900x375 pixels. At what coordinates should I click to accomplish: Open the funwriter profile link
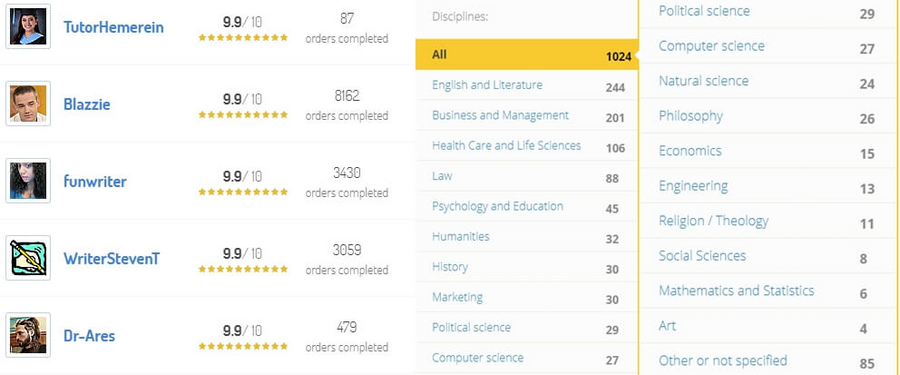[x=95, y=181]
